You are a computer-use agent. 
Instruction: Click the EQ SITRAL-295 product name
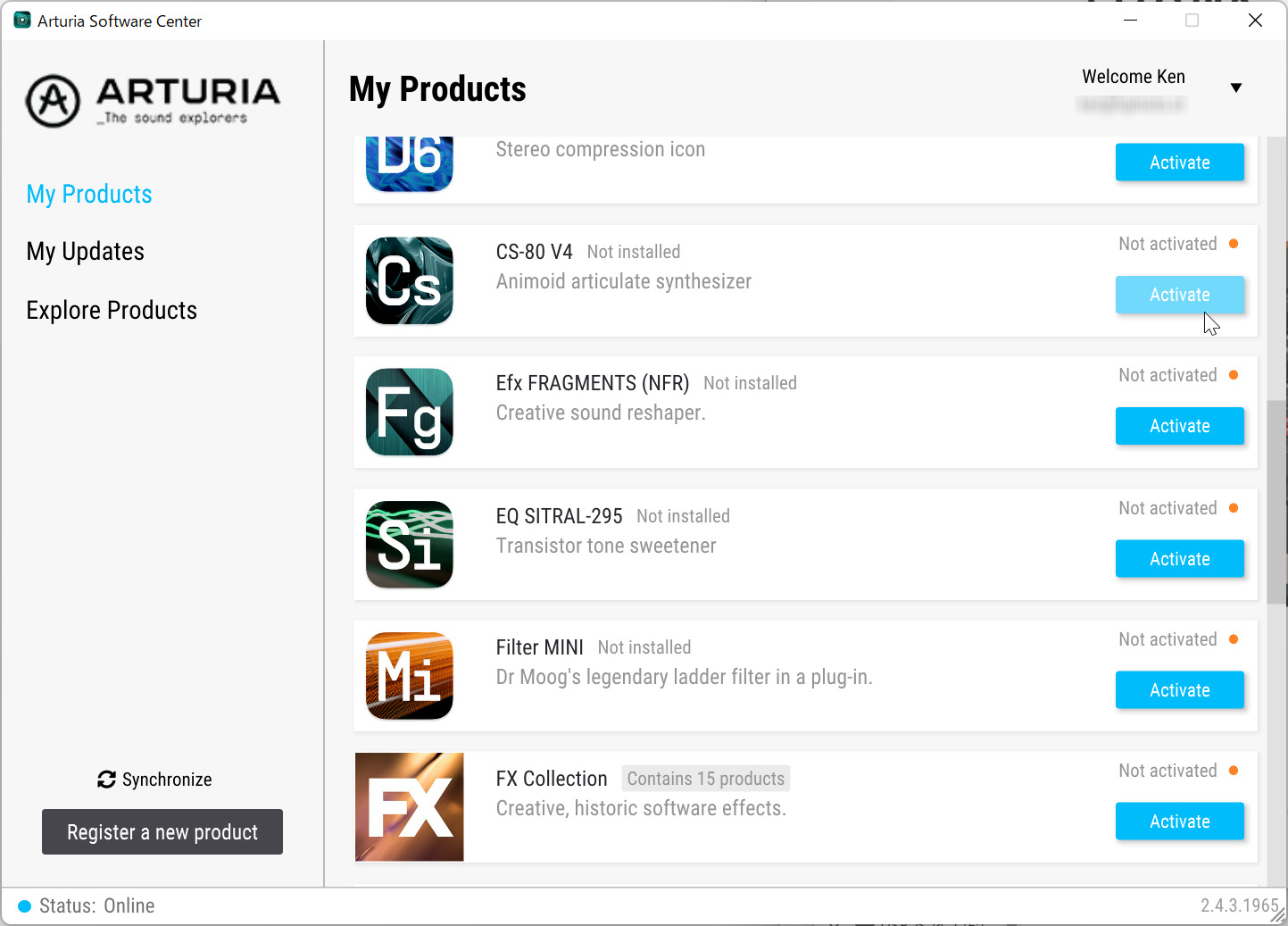click(x=560, y=516)
